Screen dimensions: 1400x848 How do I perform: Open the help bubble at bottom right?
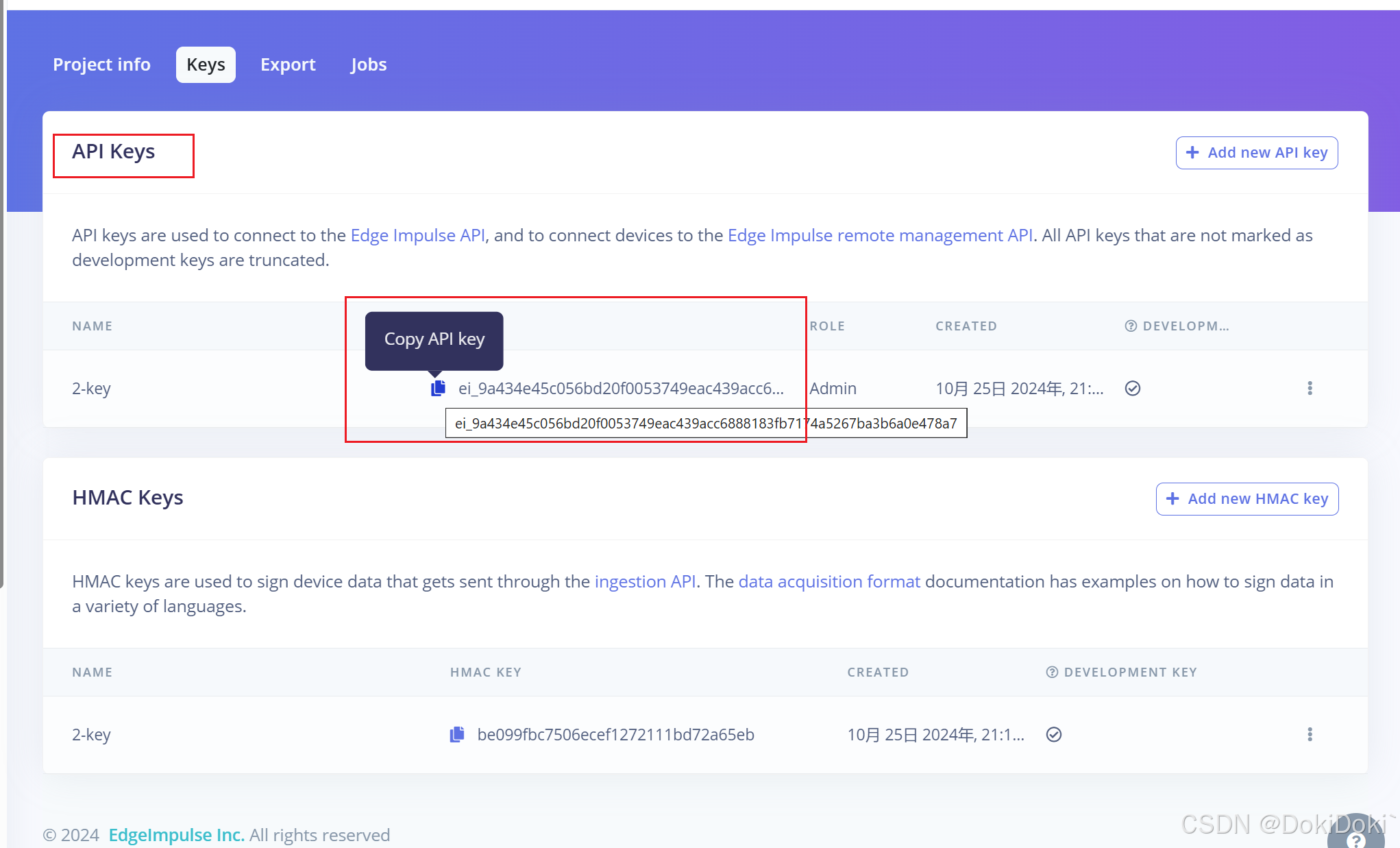click(x=1355, y=838)
